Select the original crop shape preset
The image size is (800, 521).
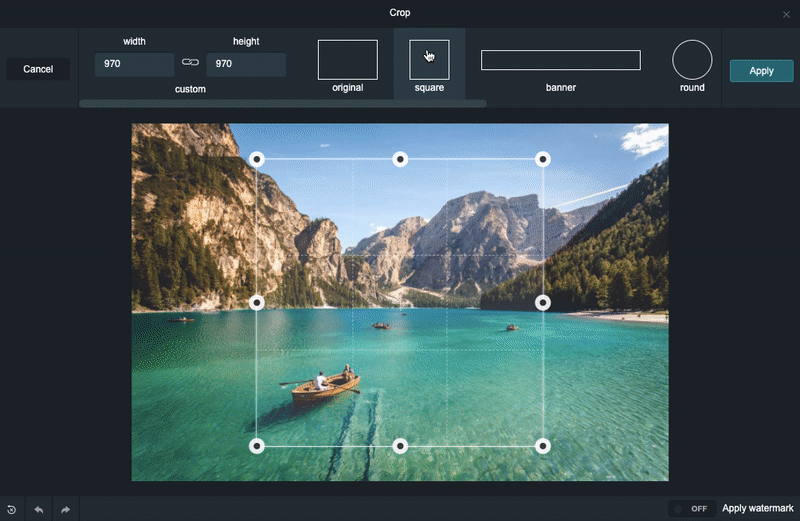347,60
